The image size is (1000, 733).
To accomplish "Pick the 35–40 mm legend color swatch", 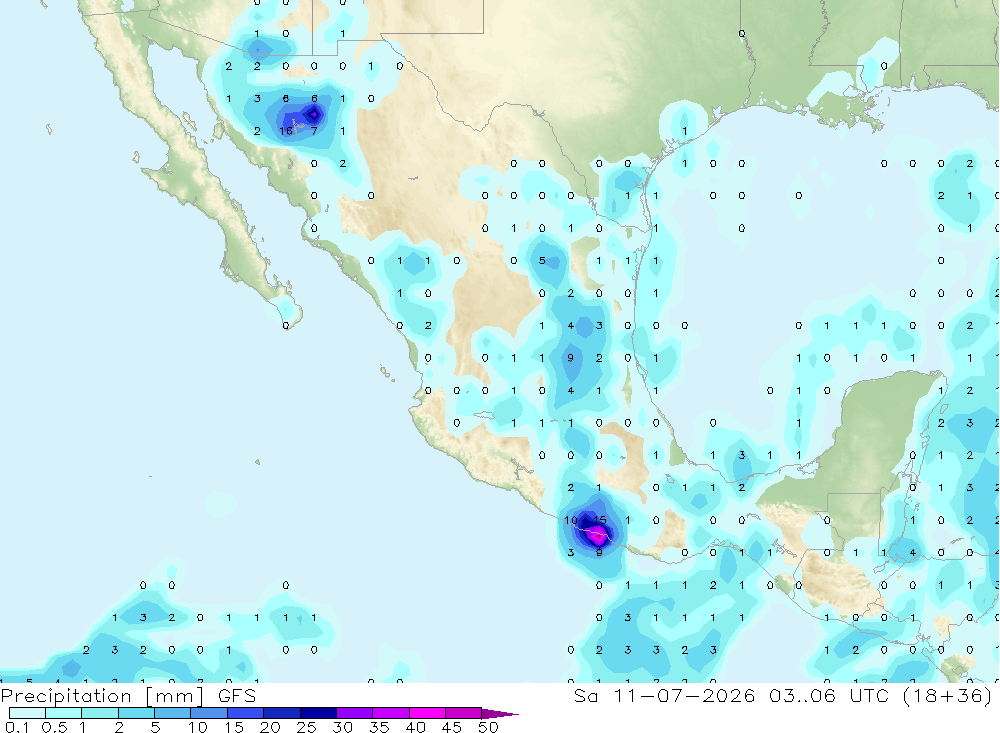I will coord(390,713).
